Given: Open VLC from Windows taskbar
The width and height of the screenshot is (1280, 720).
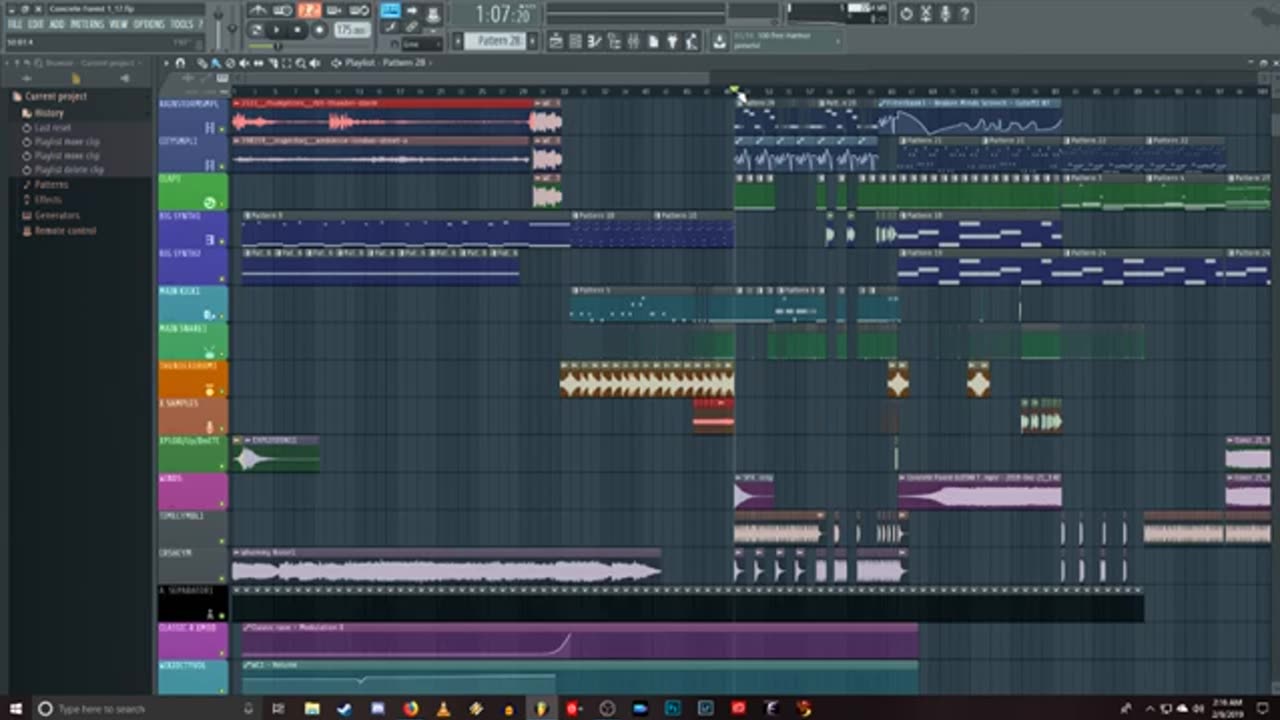Looking at the screenshot, I should 443,709.
